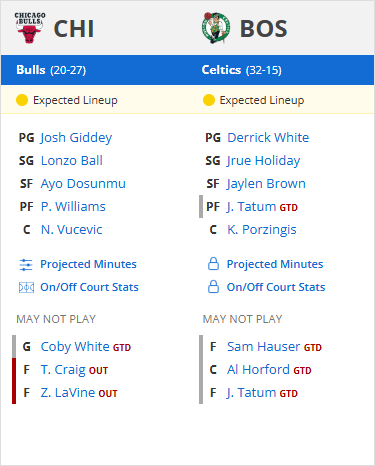The width and height of the screenshot is (375, 466).
Task: Click the CHI team abbreviation
Action: coord(74,29)
